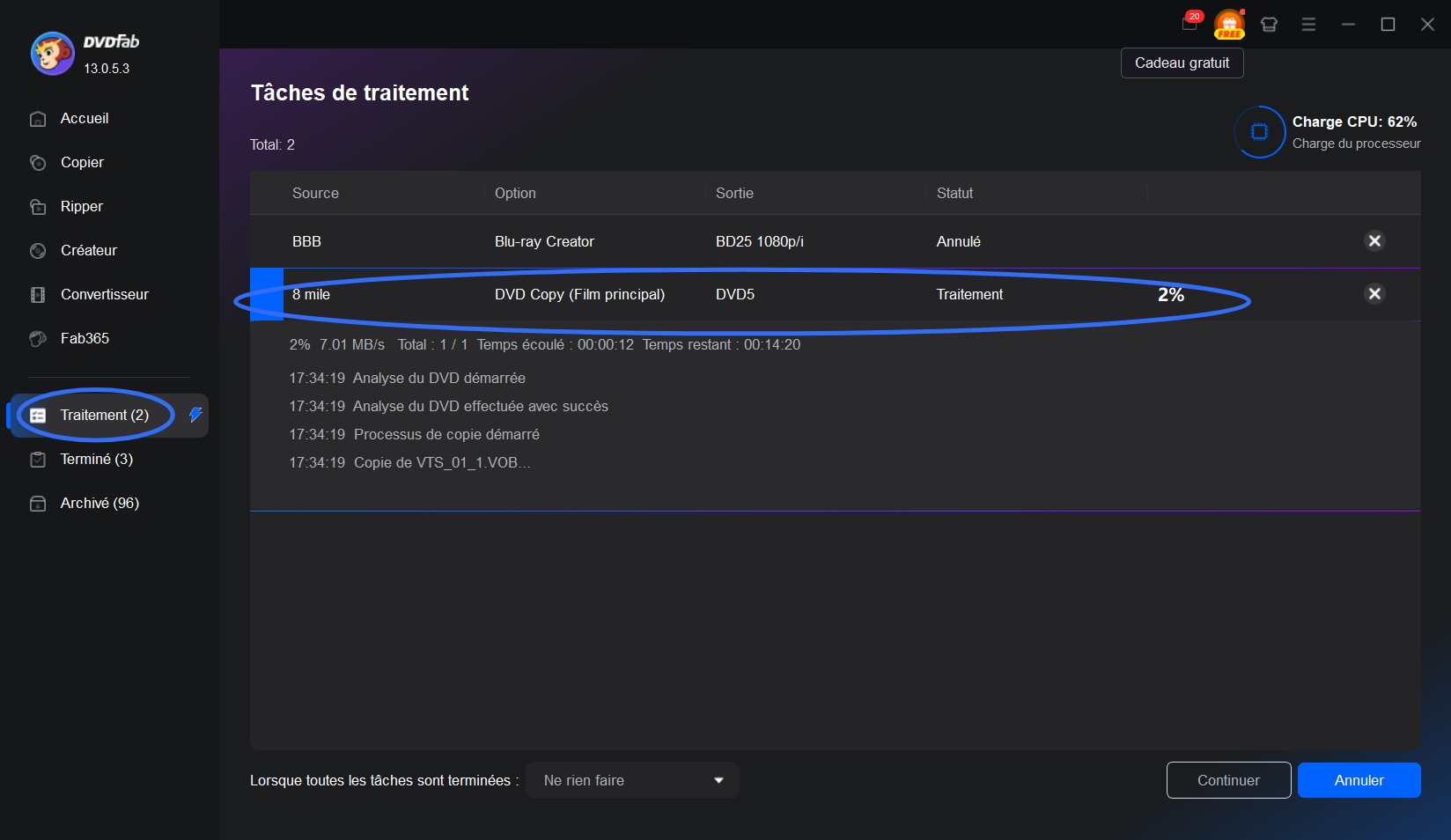Remove the cancelled BBB task
Screen dimensions: 1451x840
point(1374,241)
